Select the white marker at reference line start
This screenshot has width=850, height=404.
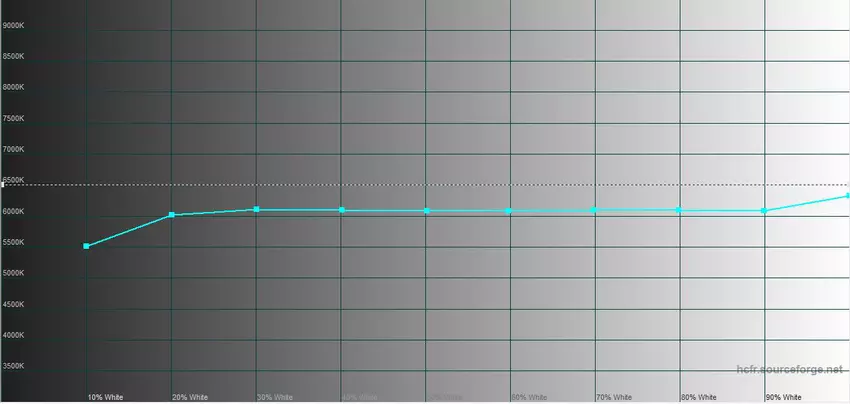tap(3, 185)
